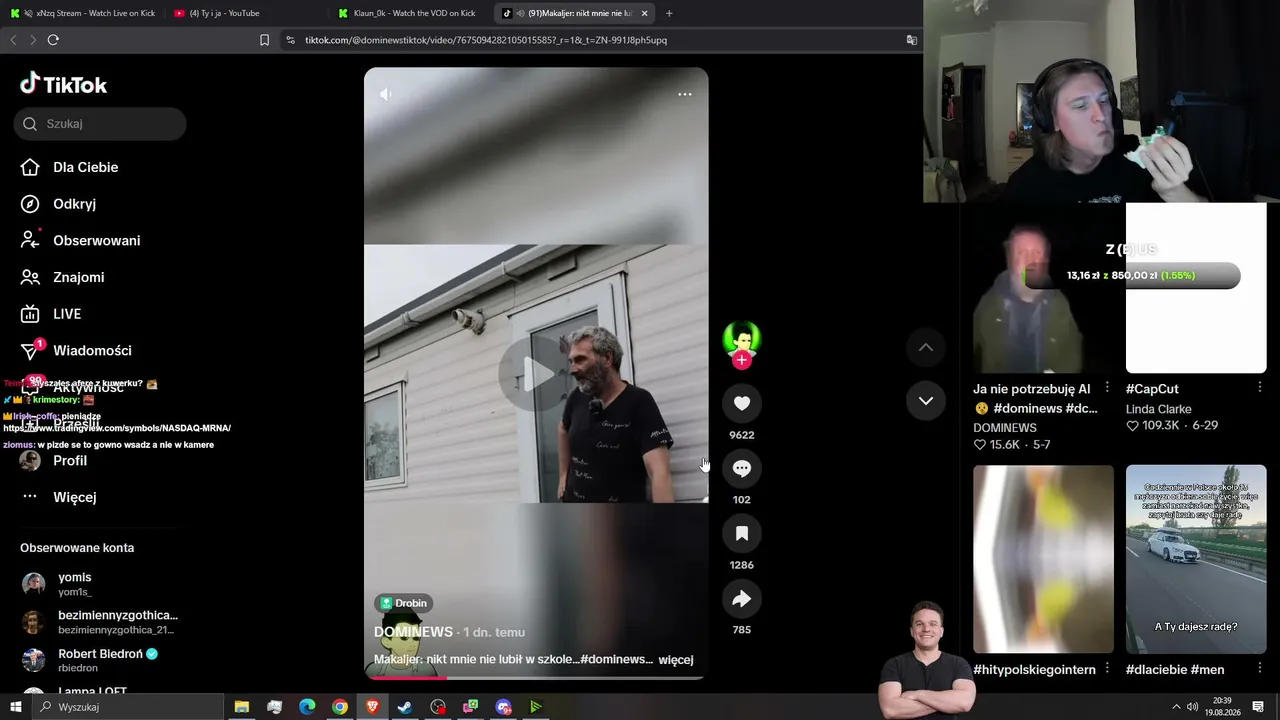Open the Znajomi friends icon
Image resolution: width=1280 pixels, height=720 pixels.
[30, 277]
